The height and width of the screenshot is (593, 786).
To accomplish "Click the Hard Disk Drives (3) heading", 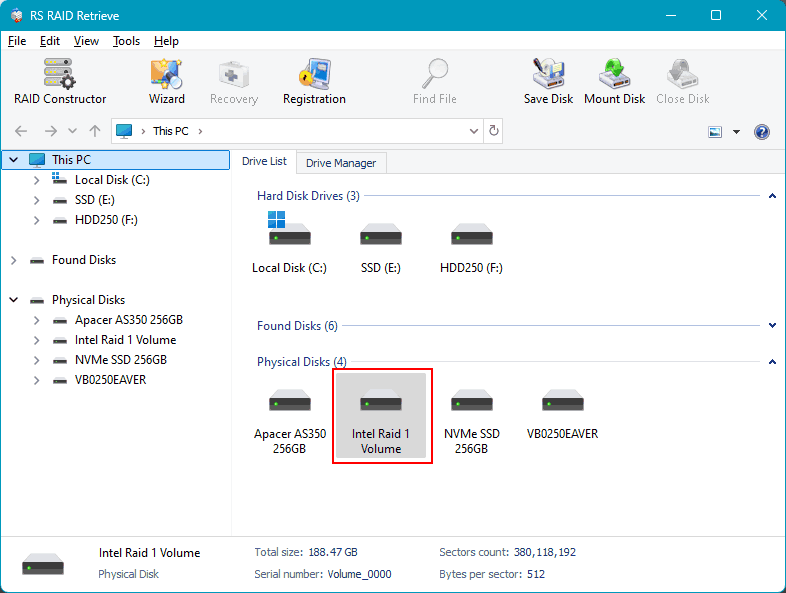I will pos(308,196).
